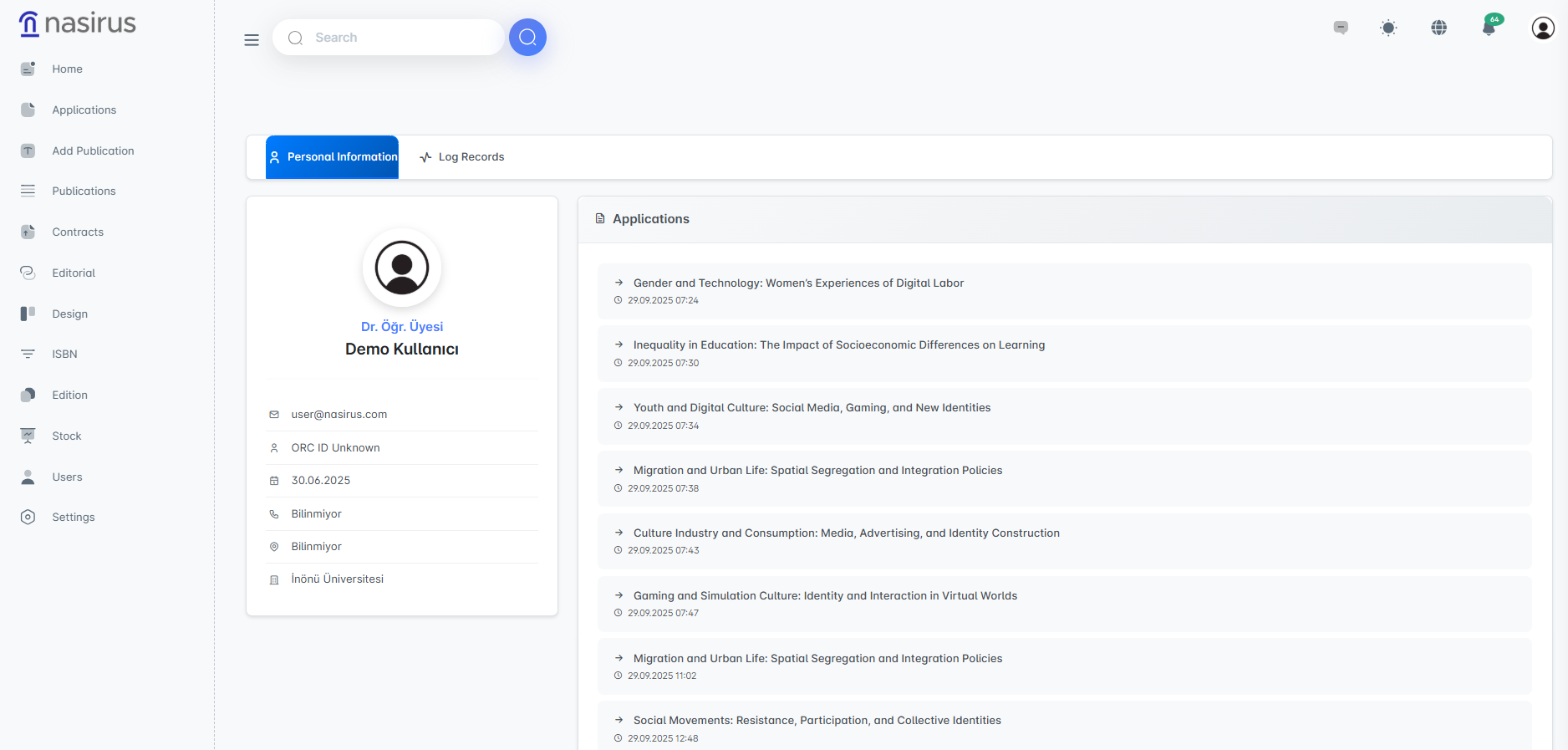Open the user account avatar menu
The height and width of the screenshot is (750, 1568).
tap(1542, 28)
